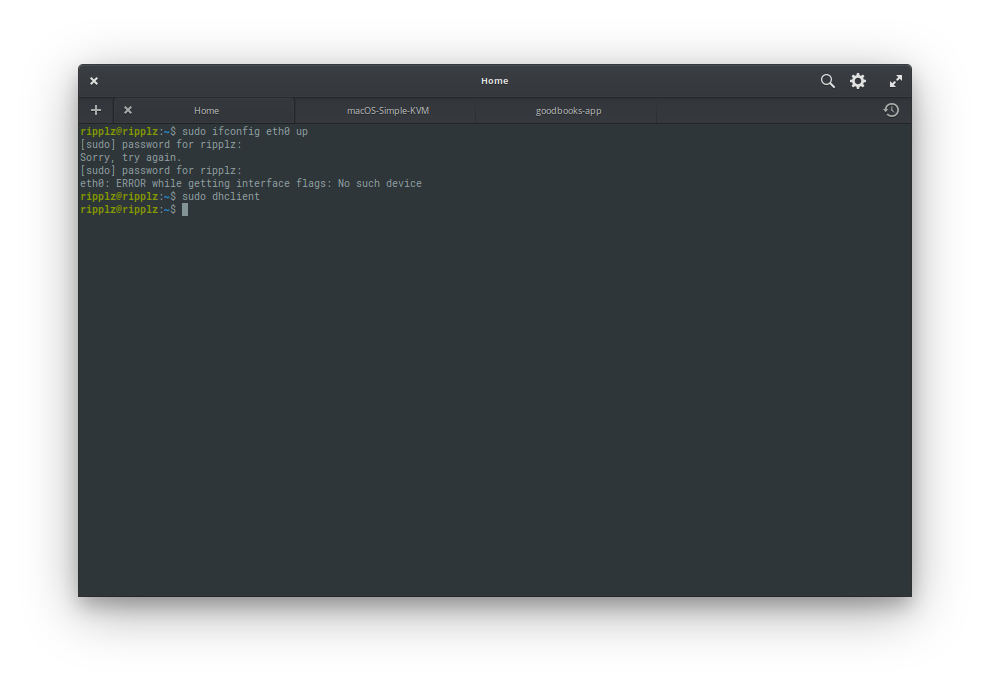Toggle fullscreen with the expand arrows icon
The image size is (990, 689).
896,81
